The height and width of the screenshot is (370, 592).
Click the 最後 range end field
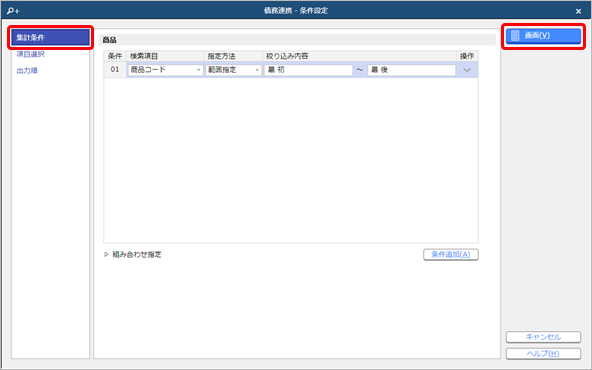tap(412, 70)
